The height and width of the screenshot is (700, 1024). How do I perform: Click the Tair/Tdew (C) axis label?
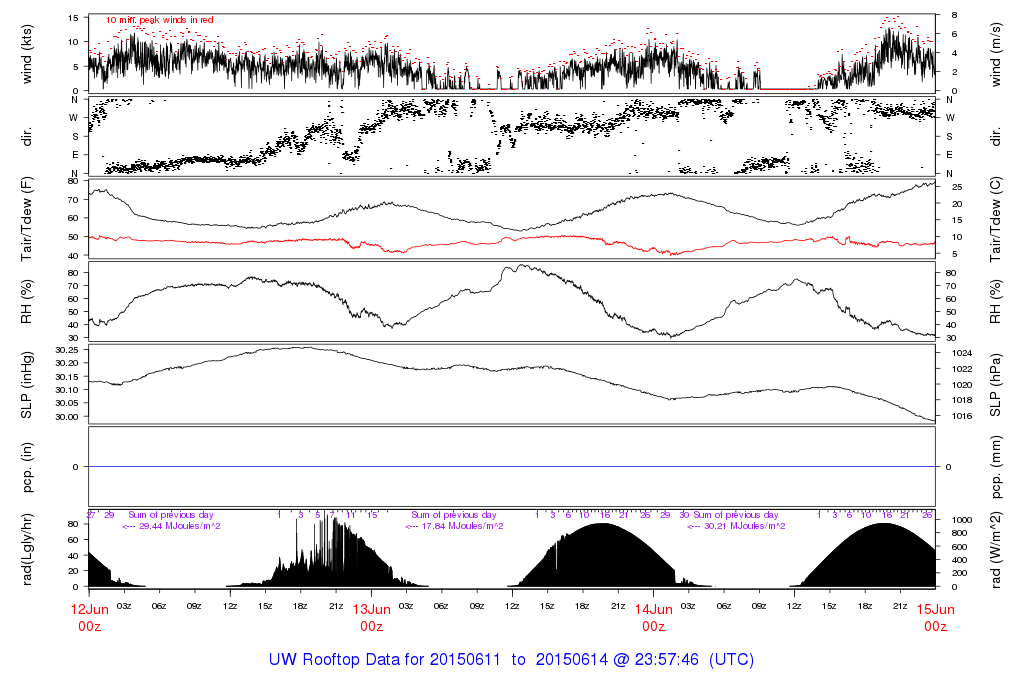coord(996,220)
